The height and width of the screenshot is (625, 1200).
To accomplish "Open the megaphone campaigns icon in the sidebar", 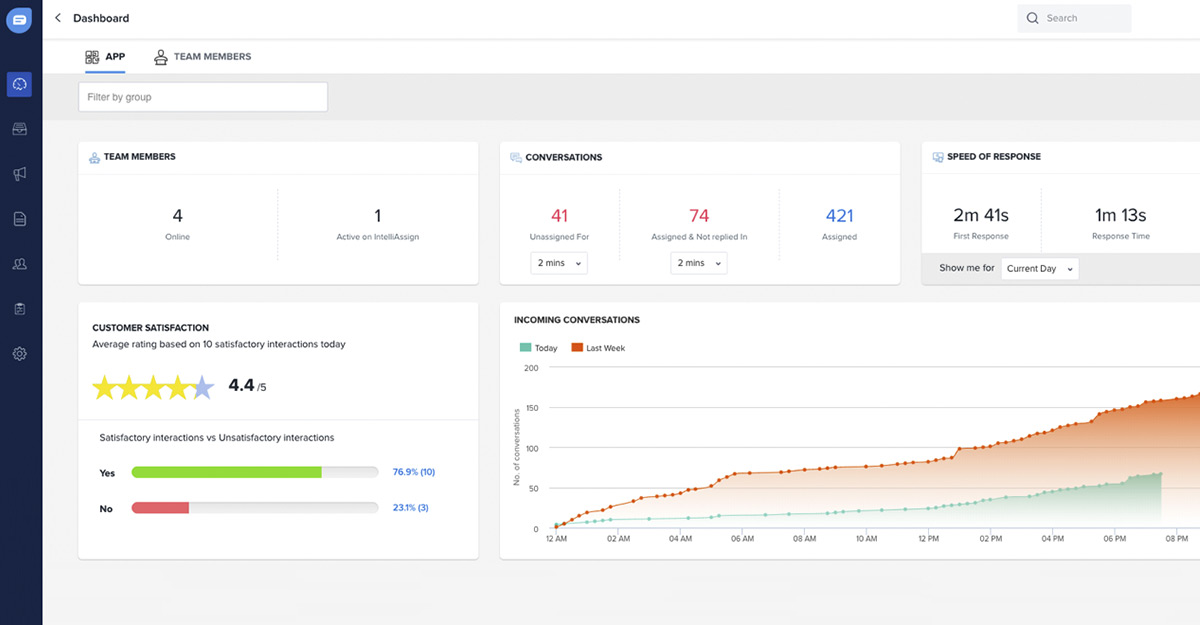I will (x=19, y=174).
